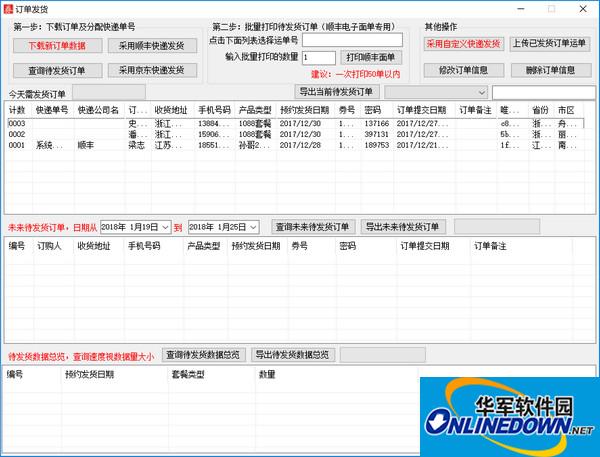Screen dimensions: 600x457
Task: Click 查询未来待发货订单 button
Action: (x=313, y=227)
